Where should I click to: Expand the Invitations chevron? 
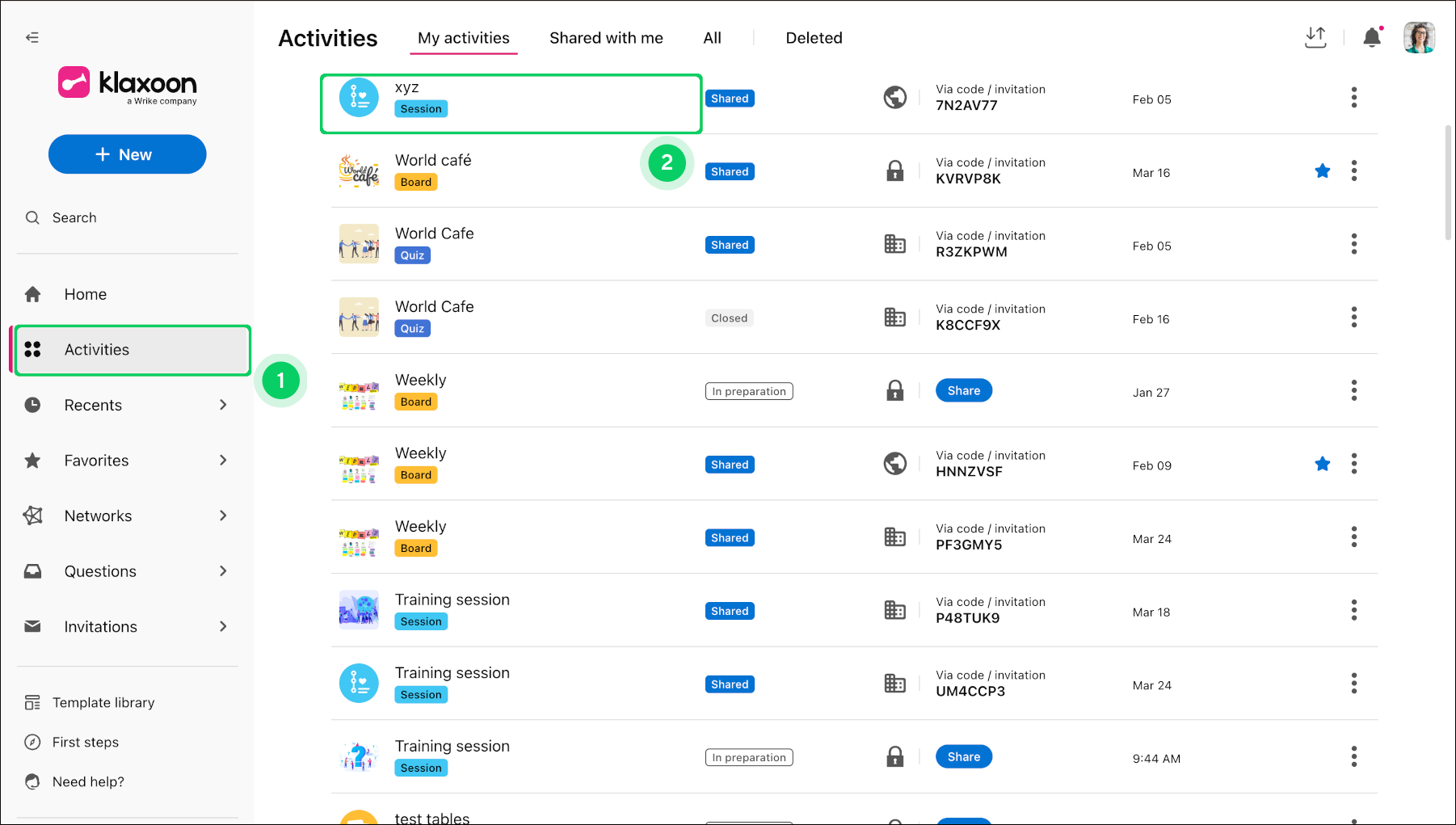(223, 626)
